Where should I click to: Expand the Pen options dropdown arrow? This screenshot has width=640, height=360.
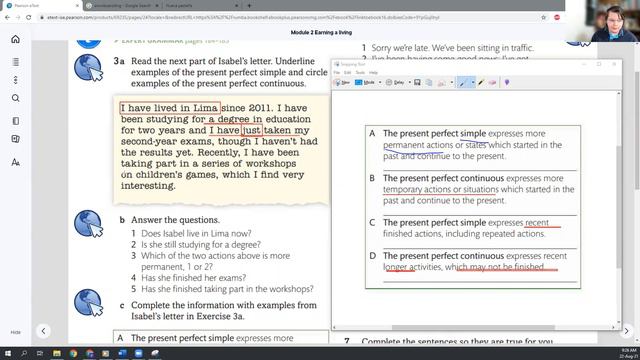(x=473, y=82)
